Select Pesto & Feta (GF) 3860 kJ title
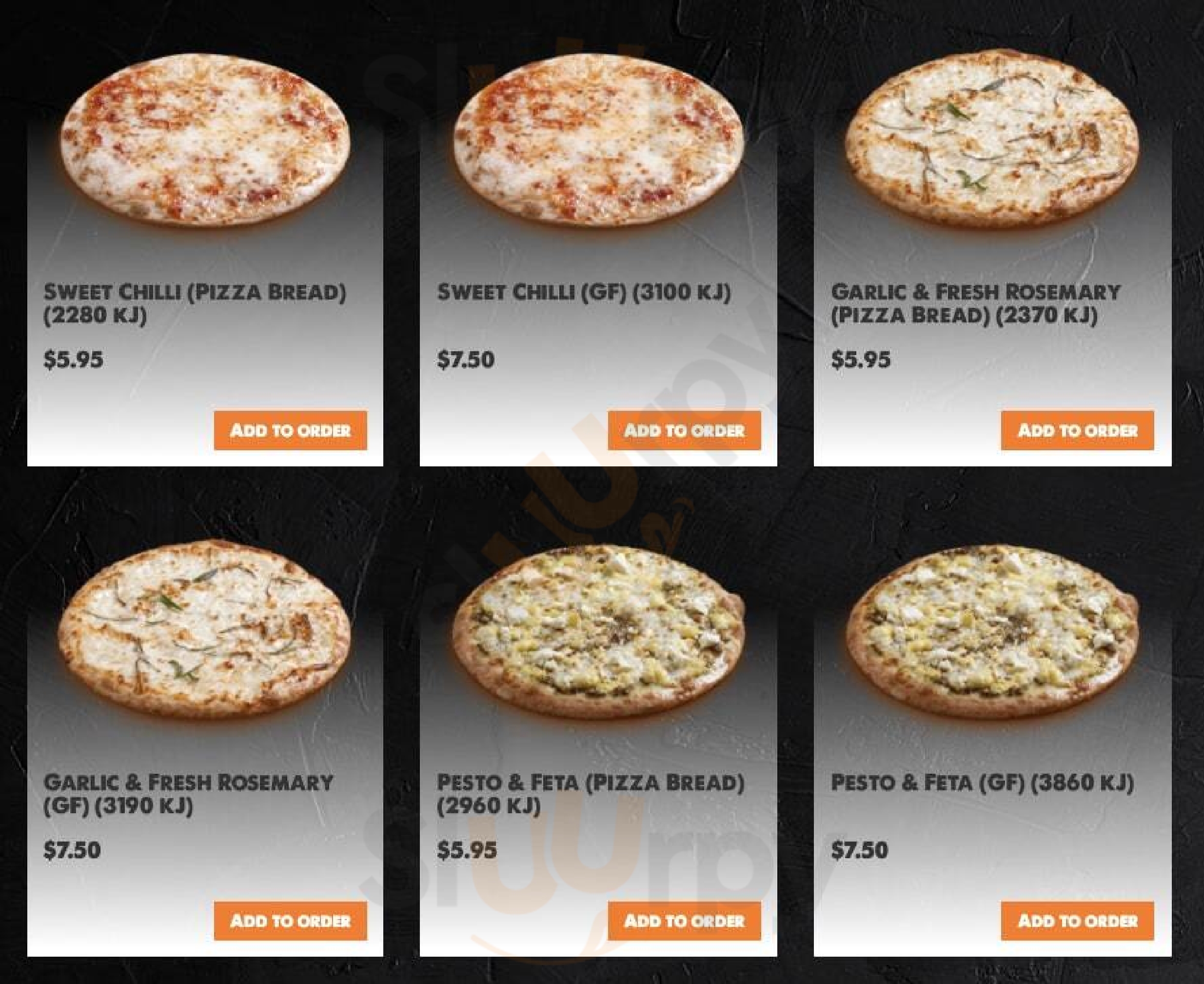 pyautogui.click(x=983, y=783)
